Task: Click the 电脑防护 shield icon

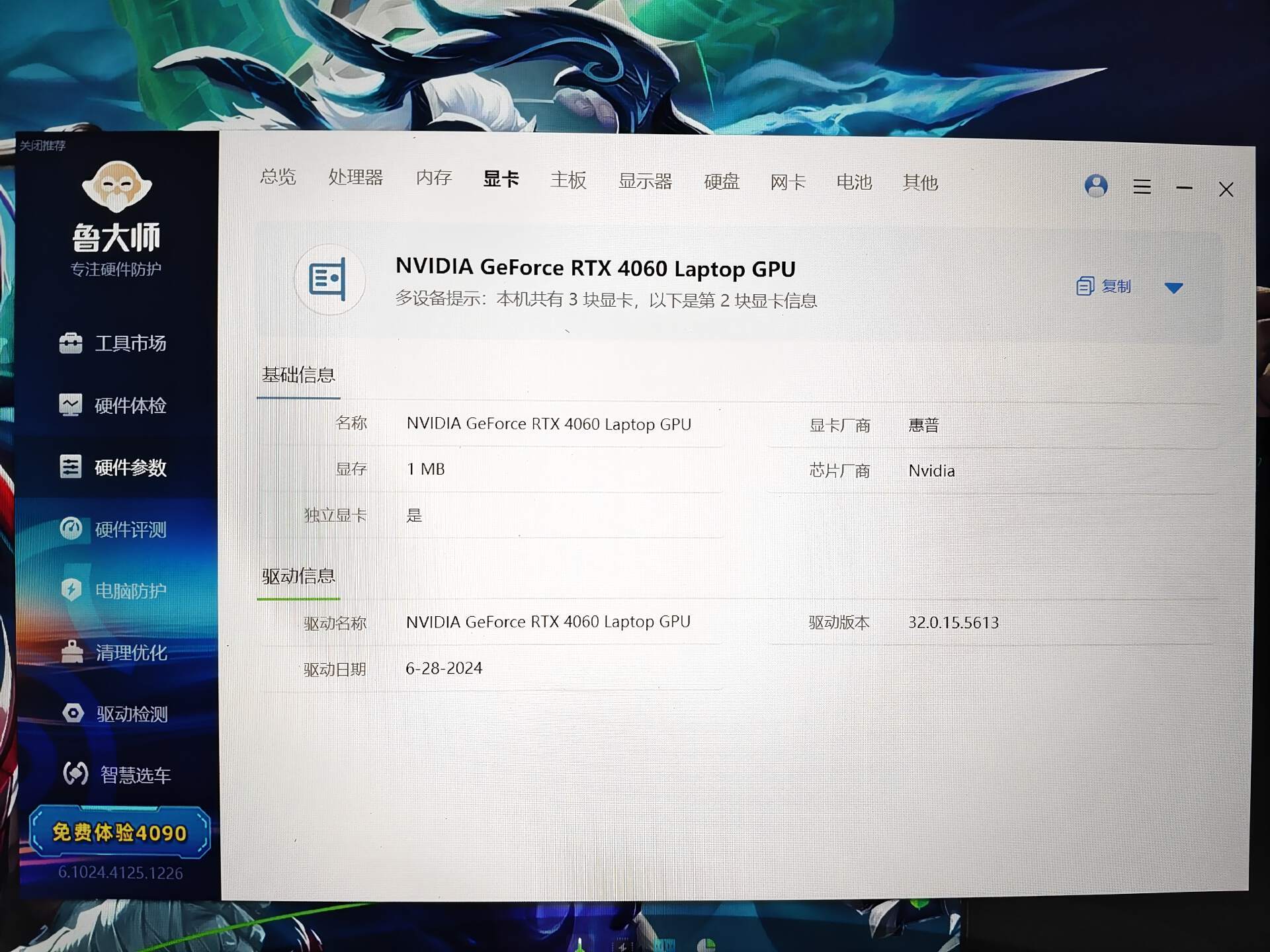Action: (x=71, y=589)
